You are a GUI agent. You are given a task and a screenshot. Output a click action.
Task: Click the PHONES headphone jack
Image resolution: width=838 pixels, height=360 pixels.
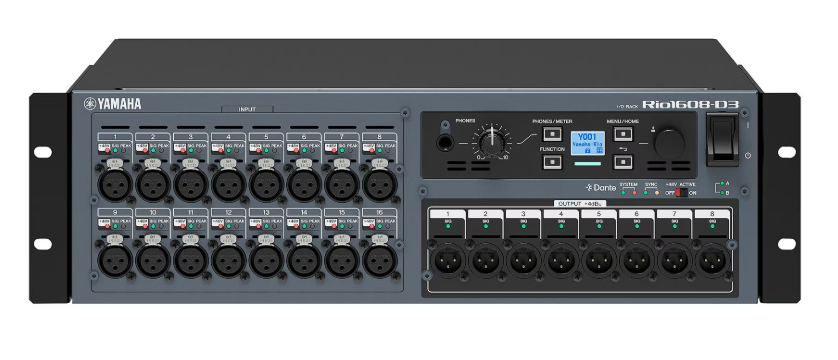444,143
